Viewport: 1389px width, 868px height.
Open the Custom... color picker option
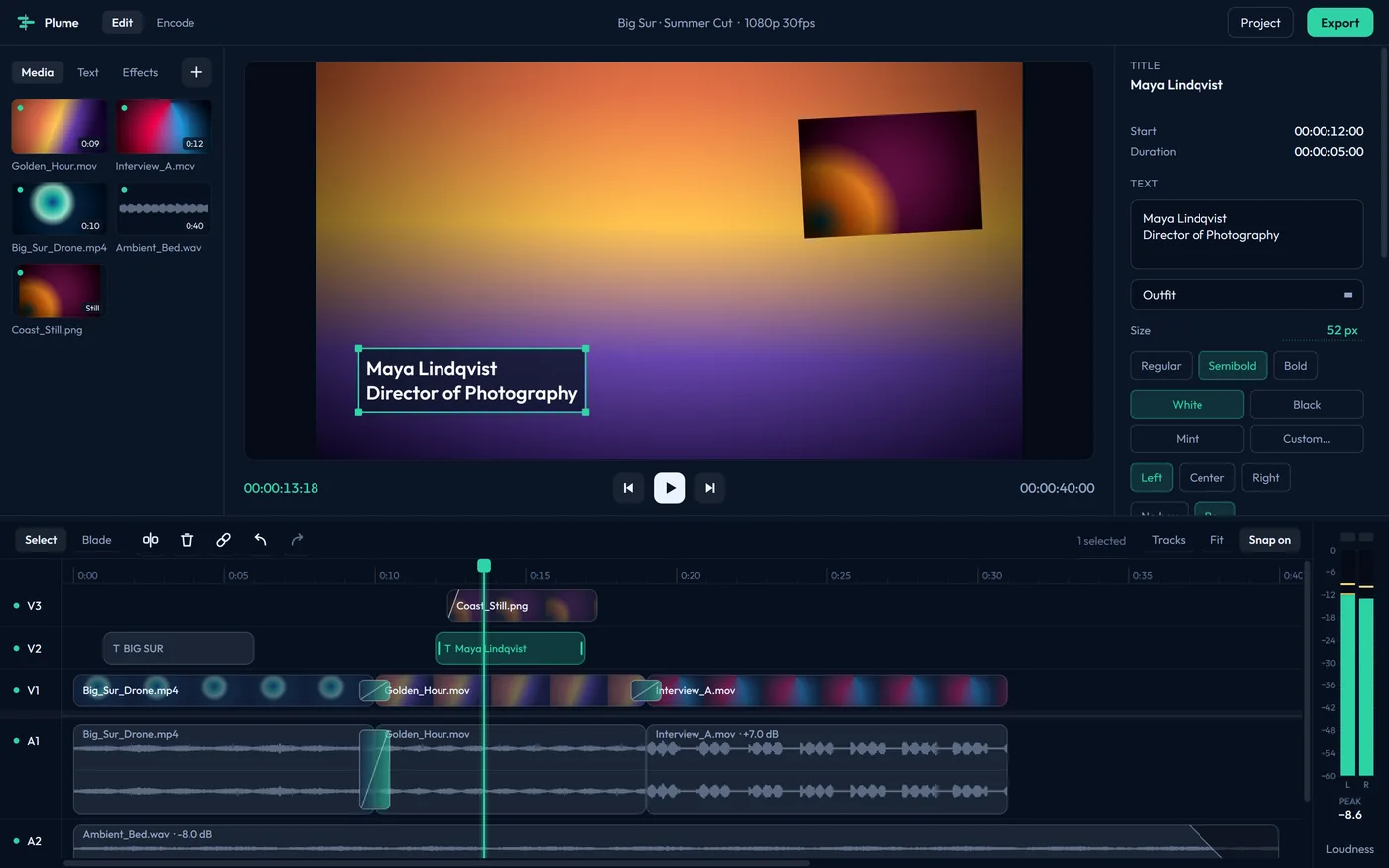(1307, 439)
